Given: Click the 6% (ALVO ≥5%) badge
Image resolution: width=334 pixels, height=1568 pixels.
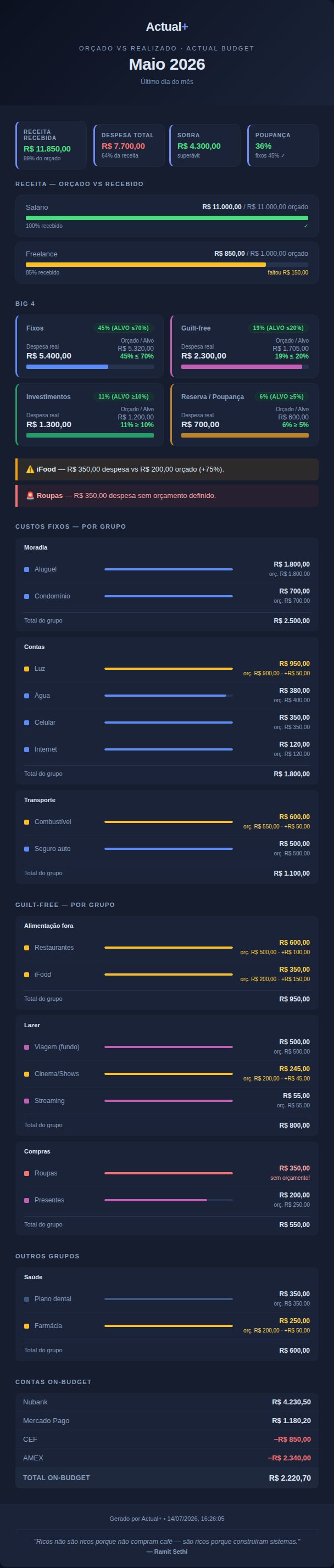Looking at the screenshot, I should (281, 396).
